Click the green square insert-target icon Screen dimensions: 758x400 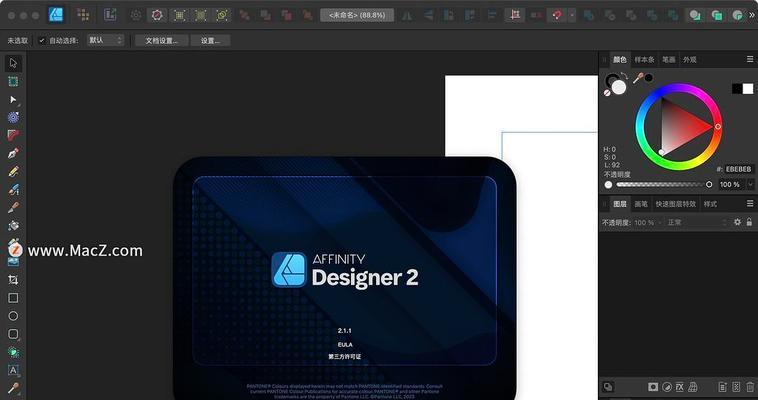(716, 15)
